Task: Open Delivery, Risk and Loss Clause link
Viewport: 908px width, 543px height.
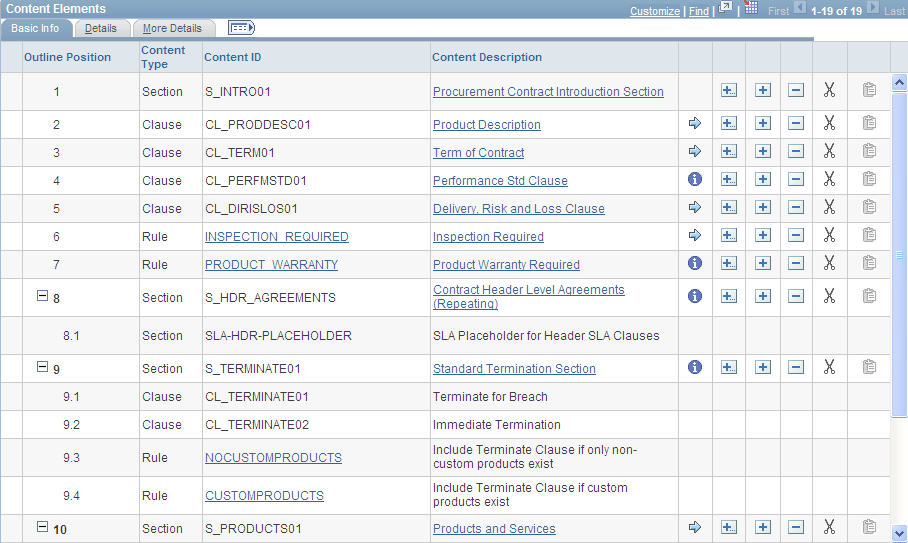Action: pos(519,208)
